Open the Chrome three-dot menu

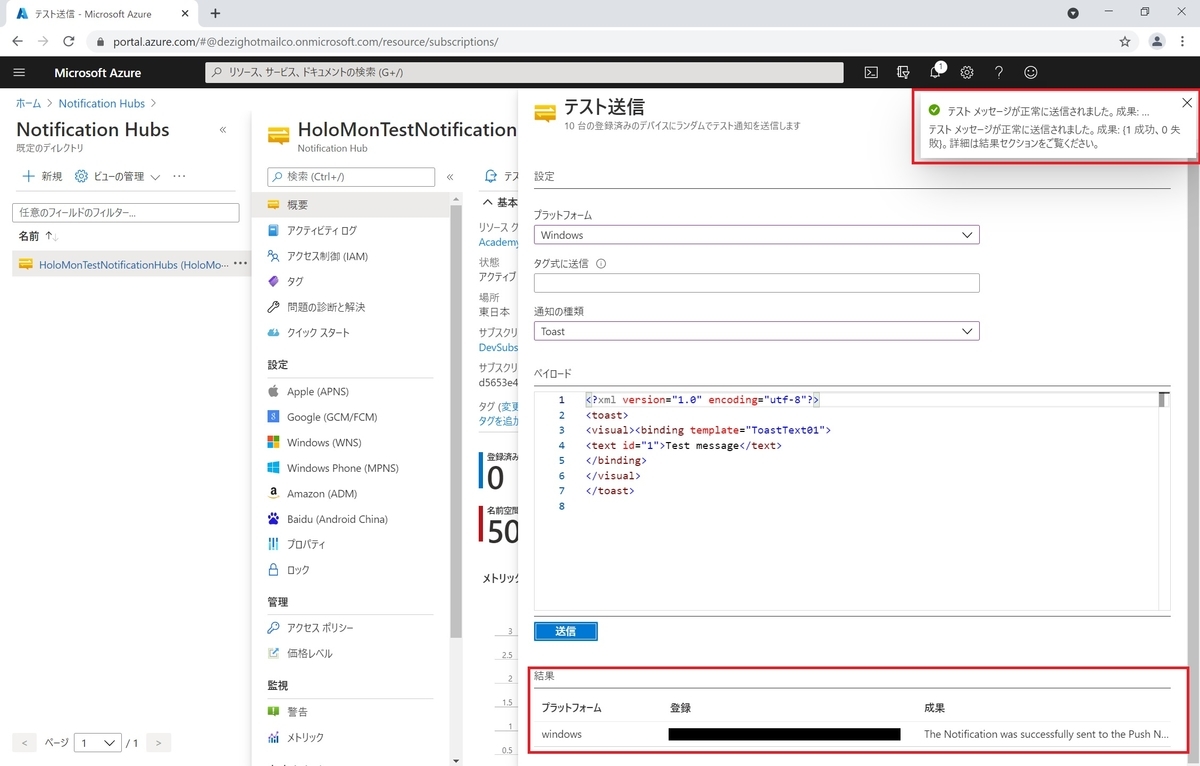point(1183,42)
